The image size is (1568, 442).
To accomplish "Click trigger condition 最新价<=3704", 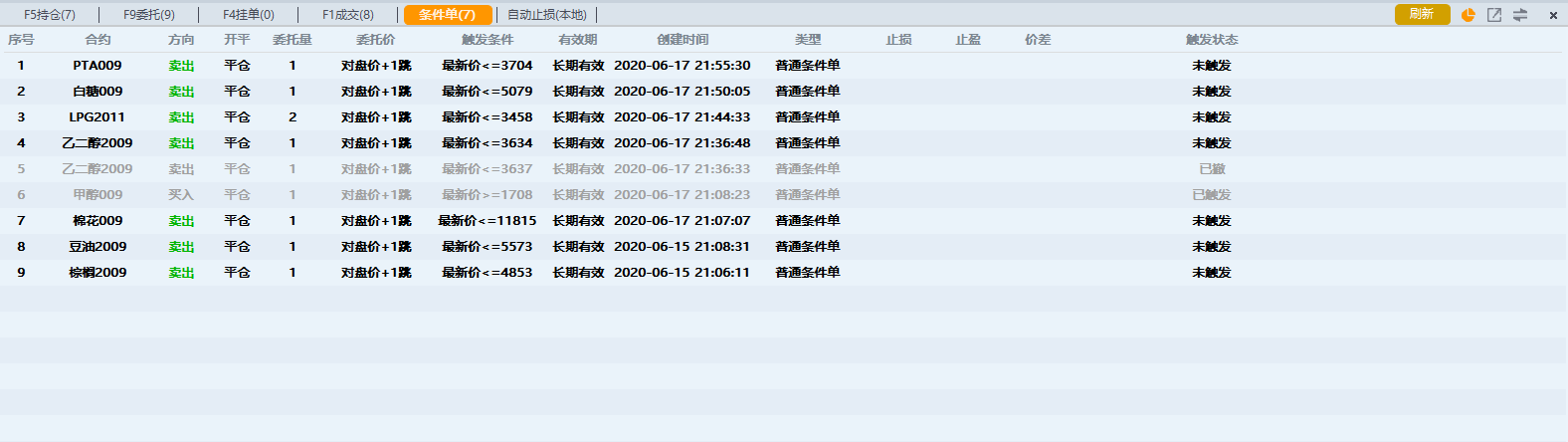I will point(488,66).
